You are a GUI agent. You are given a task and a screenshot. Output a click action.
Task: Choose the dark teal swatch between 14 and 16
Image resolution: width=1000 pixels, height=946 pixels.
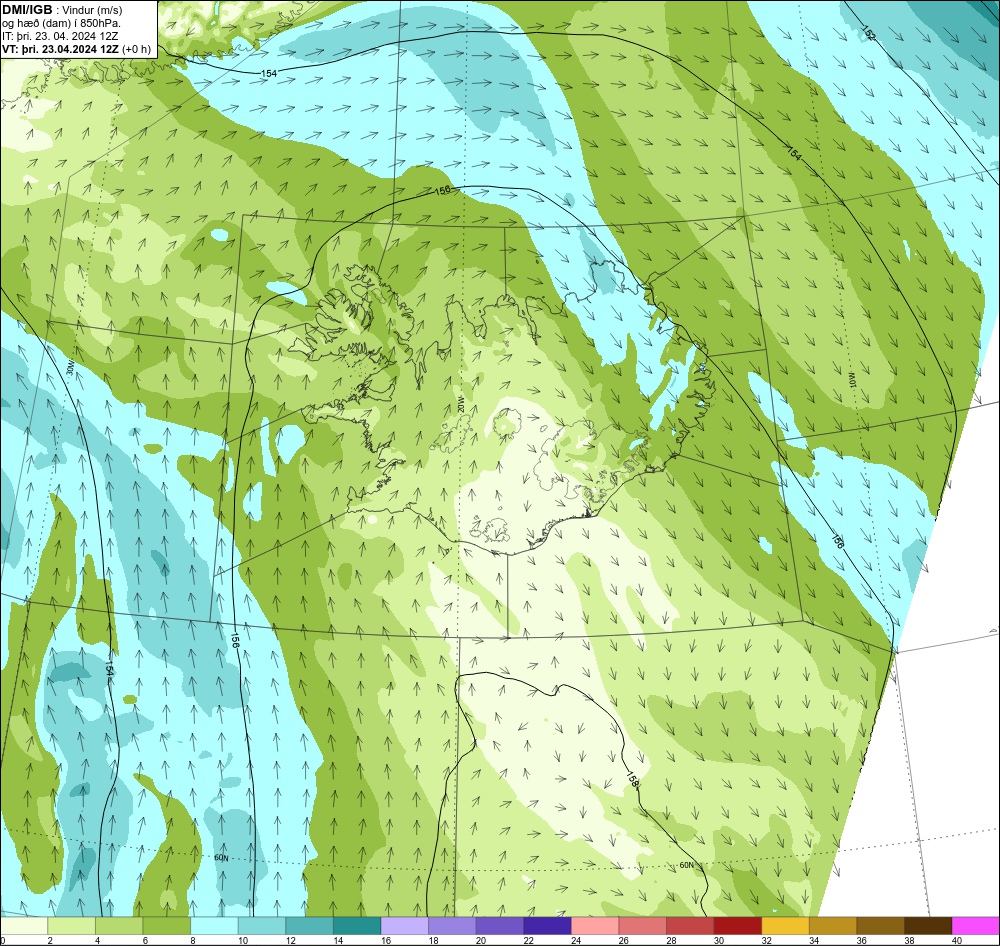(x=357, y=926)
